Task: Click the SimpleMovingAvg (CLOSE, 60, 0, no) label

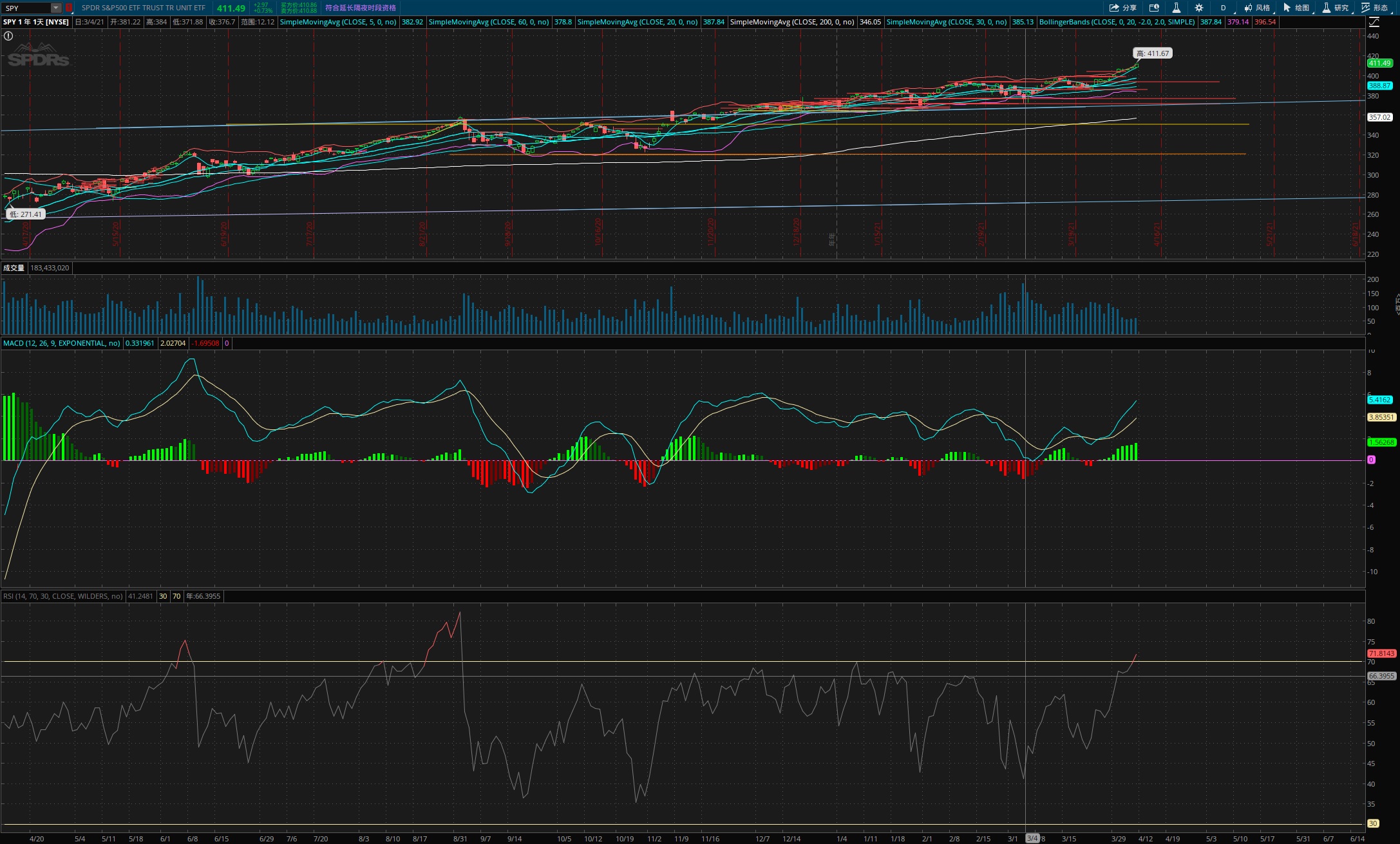Action: click(489, 22)
